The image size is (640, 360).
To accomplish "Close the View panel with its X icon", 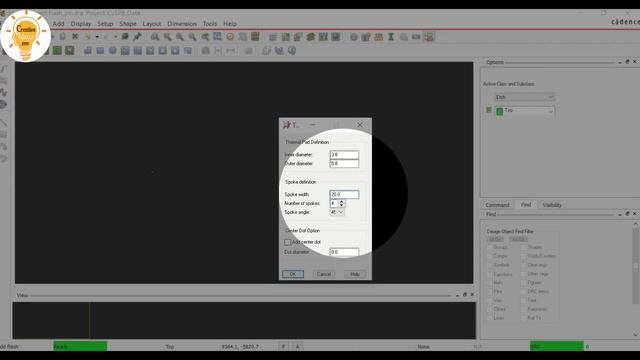I will (x=472, y=295).
